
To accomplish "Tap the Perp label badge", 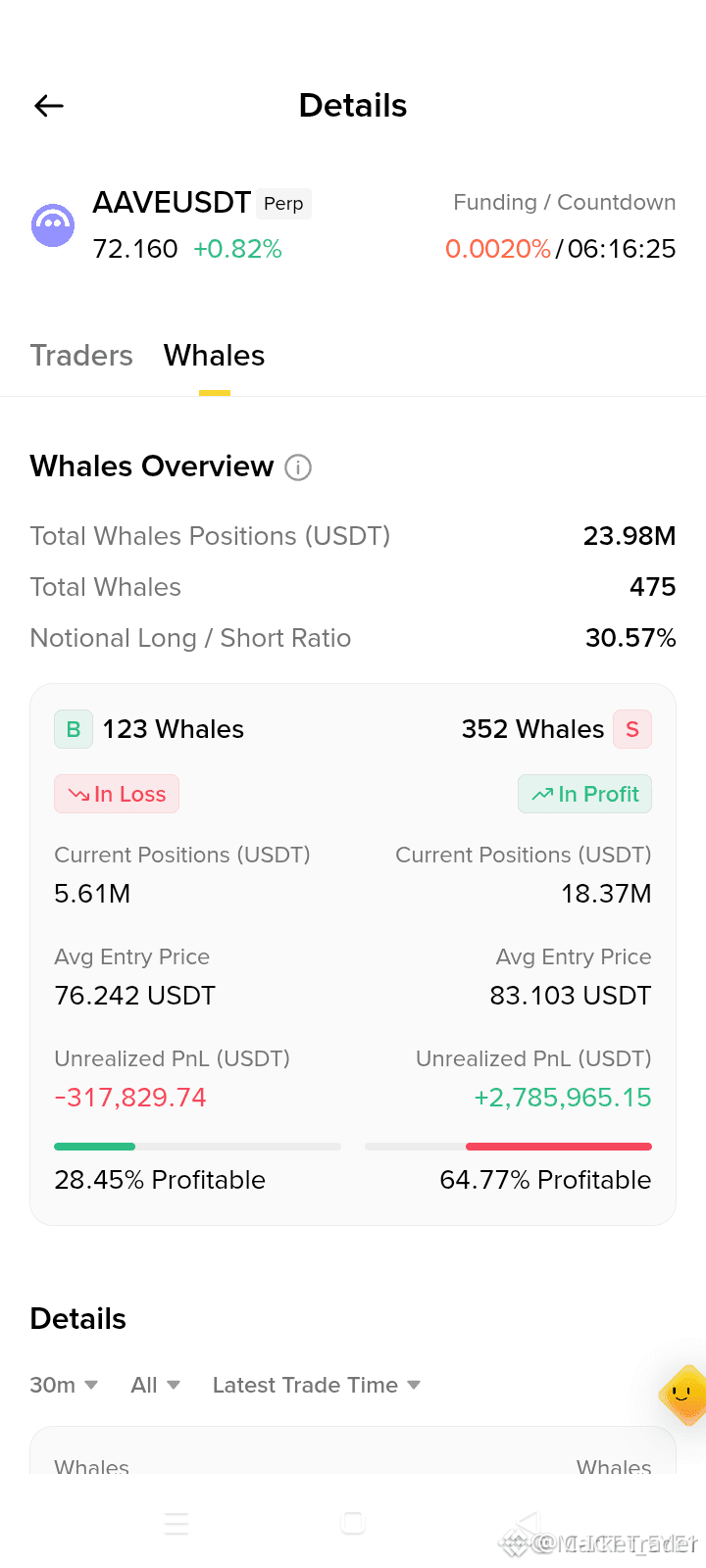I will tap(283, 204).
